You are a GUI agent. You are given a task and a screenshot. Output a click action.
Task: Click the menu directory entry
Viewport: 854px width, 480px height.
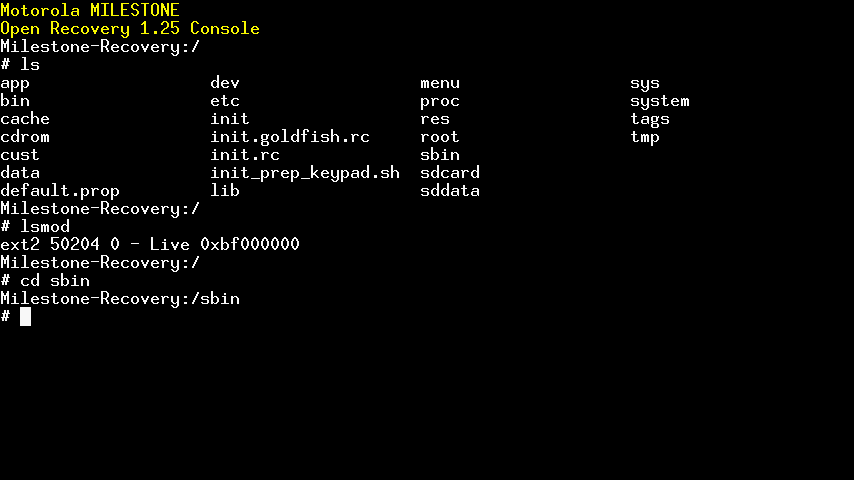coord(440,83)
